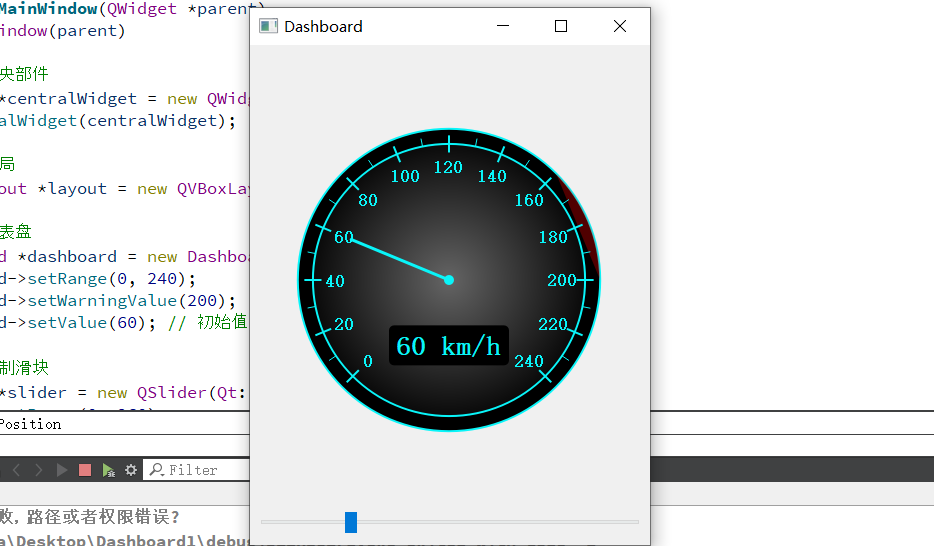Click the magnifier icon in the Filter box
The width and height of the screenshot is (934, 546).
click(x=157, y=470)
